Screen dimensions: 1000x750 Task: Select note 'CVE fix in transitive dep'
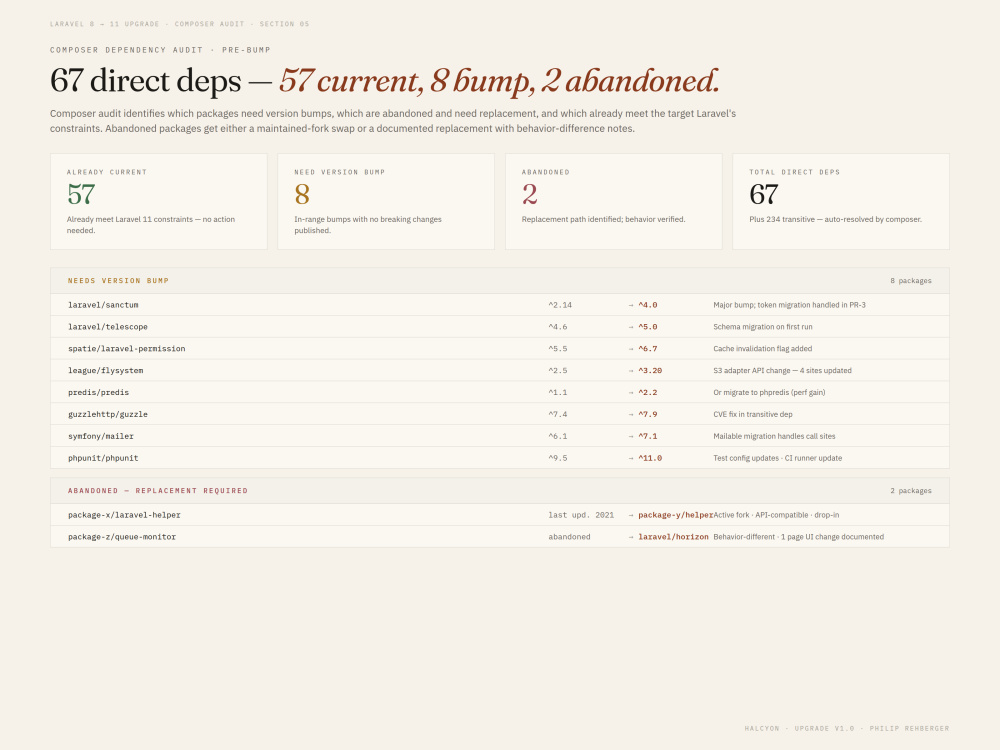click(753, 415)
